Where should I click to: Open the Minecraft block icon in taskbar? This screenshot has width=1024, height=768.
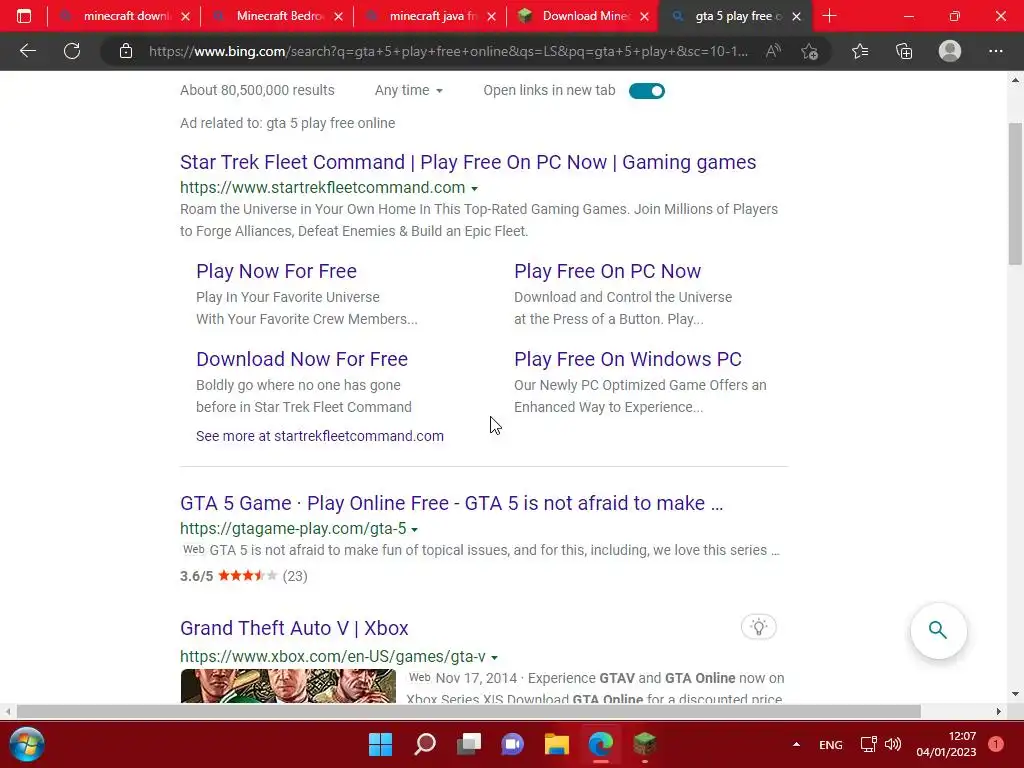pos(645,743)
